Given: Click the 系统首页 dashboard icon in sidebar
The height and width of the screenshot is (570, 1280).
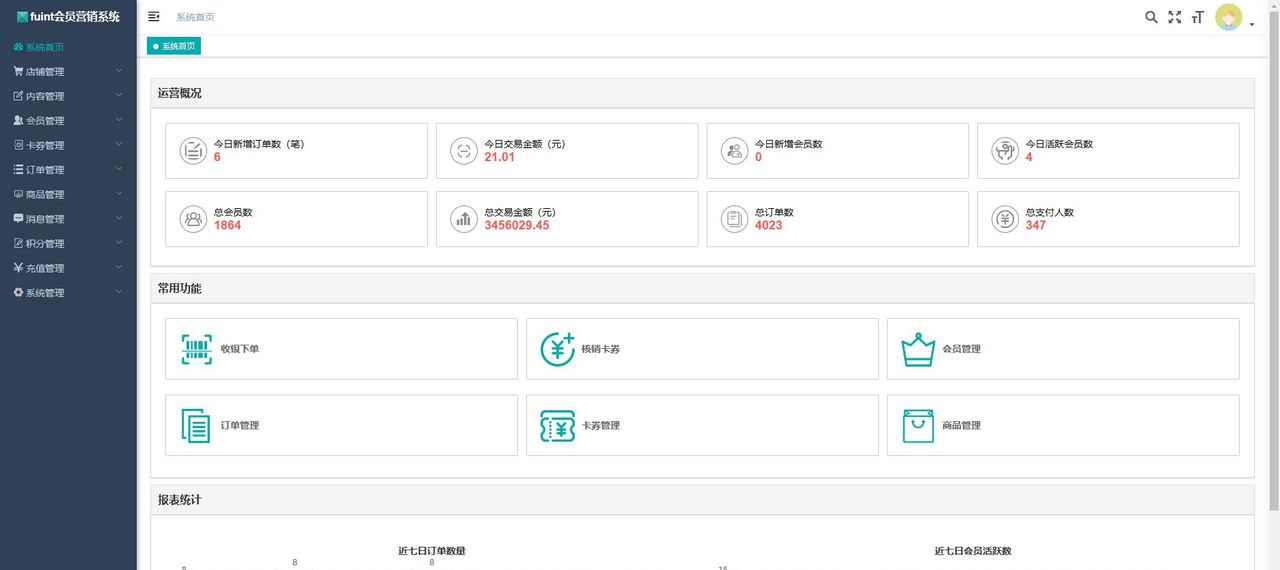Looking at the screenshot, I should tap(18, 47).
